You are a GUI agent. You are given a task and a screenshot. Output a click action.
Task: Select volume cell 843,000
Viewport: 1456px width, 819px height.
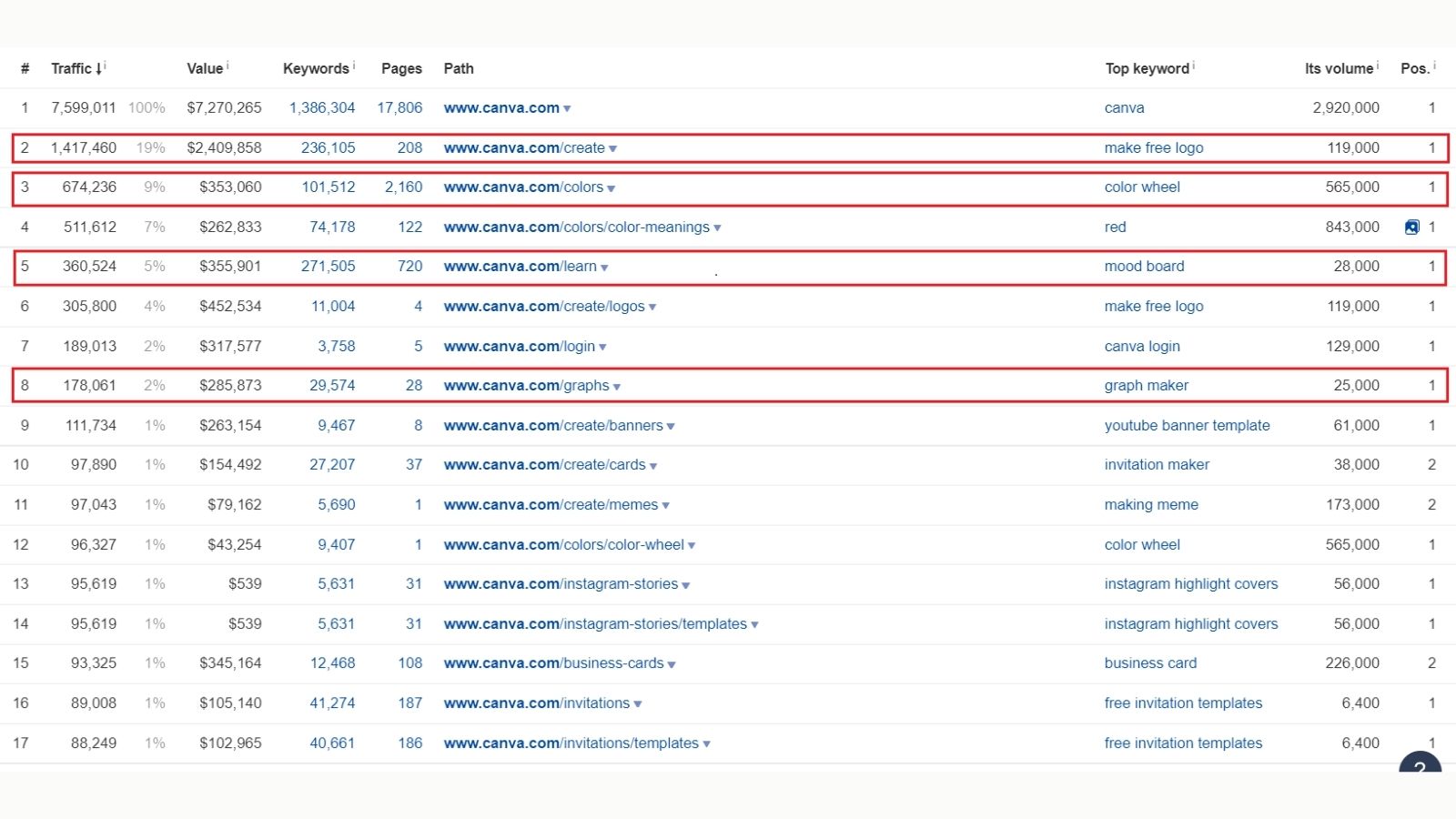click(1352, 227)
